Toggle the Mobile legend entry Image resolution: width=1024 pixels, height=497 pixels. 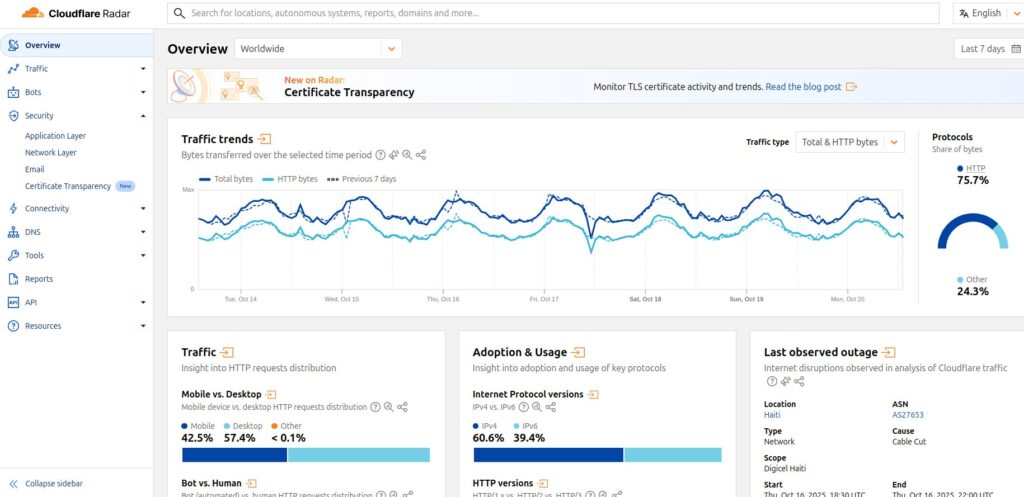[x=198, y=426]
